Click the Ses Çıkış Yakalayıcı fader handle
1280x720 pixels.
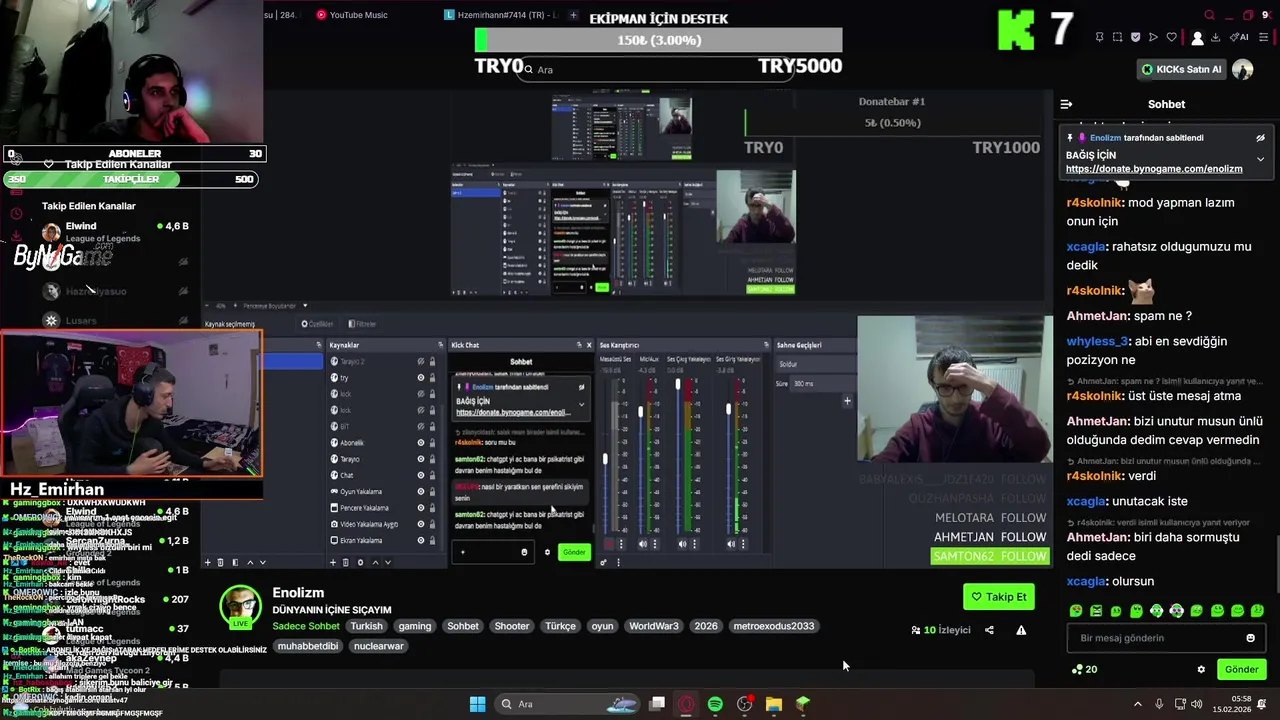point(678,385)
